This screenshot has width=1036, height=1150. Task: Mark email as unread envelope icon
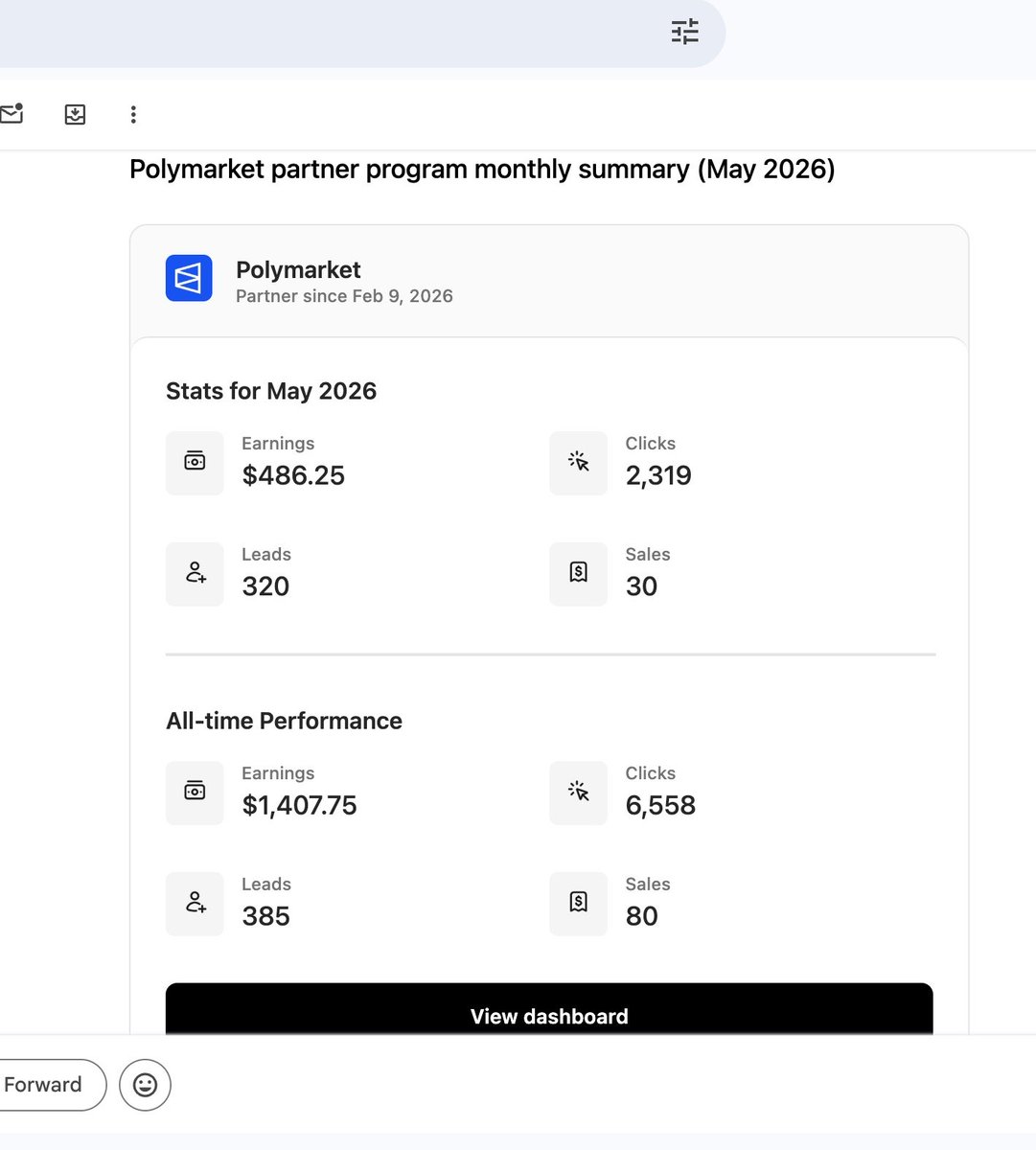pyautogui.click(x=12, y=114)
